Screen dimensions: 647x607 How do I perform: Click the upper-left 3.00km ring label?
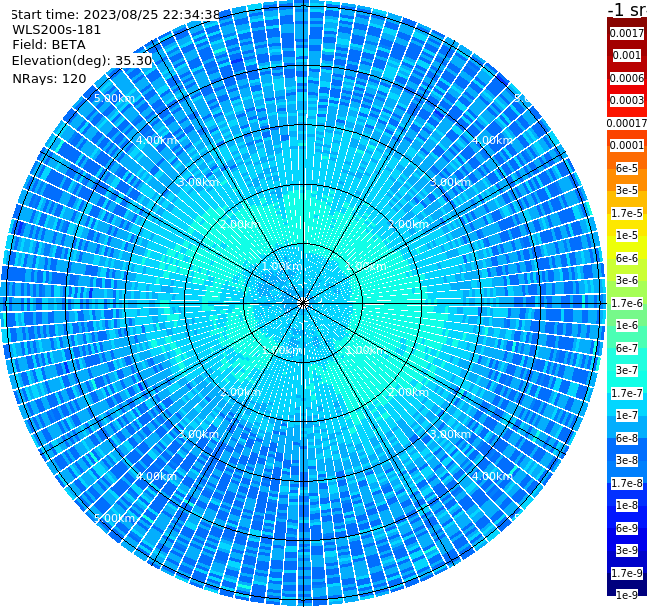tap(198, 182)
